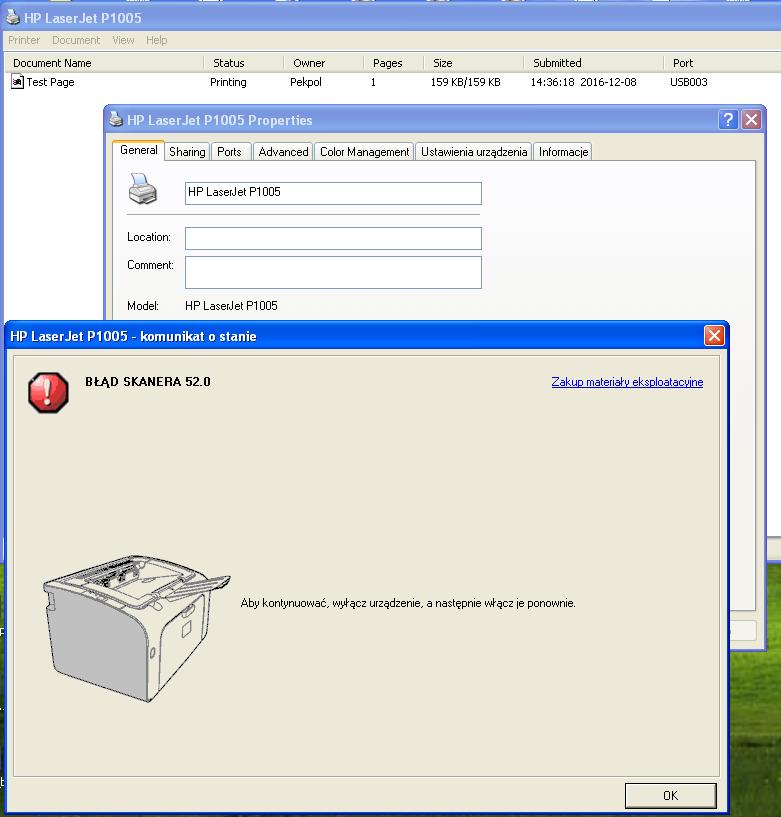Viewport: 781px width, 817px height.
Task: Open the View menu
Action: [123, 40]
